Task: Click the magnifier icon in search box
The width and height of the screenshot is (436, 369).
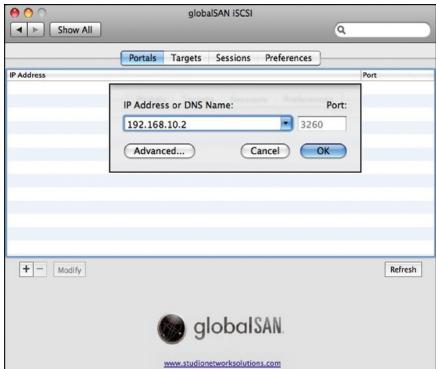Action: 341,30
